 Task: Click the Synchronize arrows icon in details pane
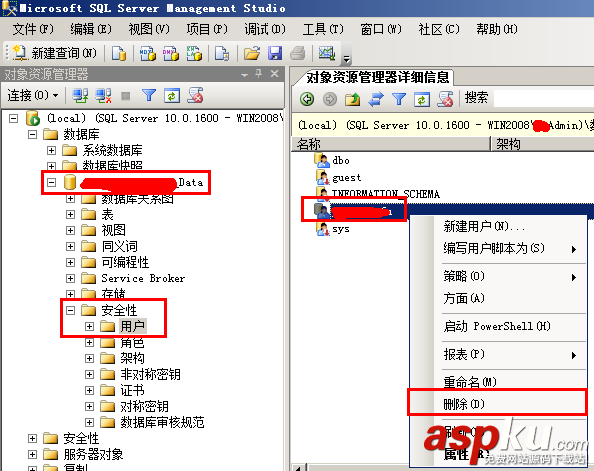pos(376,99)
